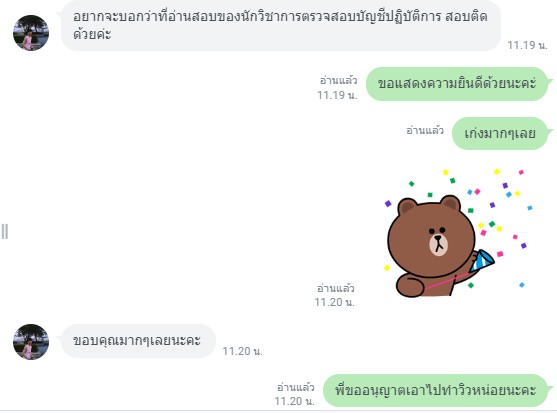Select the long message starting with อยากจะบอกว่า
Screen dimensions: 557x413
tap(281, 25)
